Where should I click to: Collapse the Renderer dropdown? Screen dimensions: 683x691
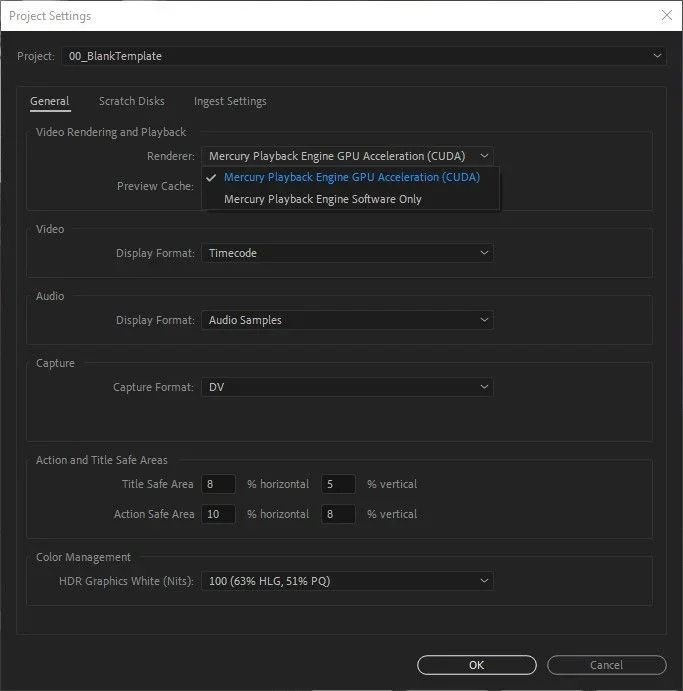pos(347,156)
